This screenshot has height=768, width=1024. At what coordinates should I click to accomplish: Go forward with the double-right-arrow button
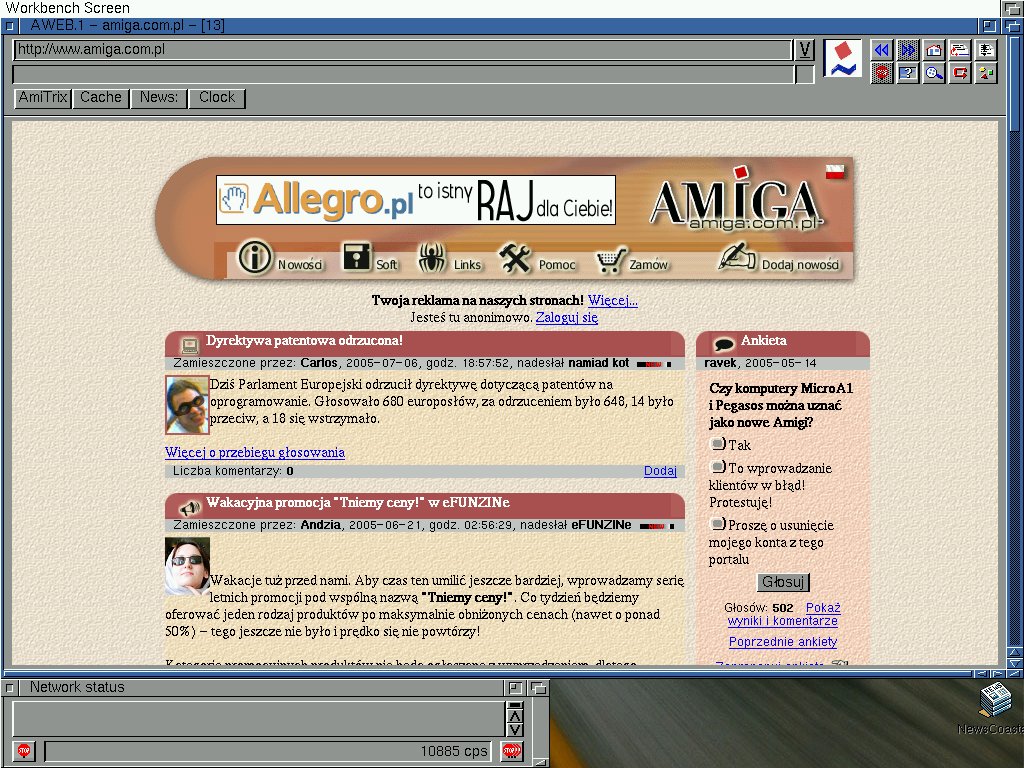tap(908, 50)
